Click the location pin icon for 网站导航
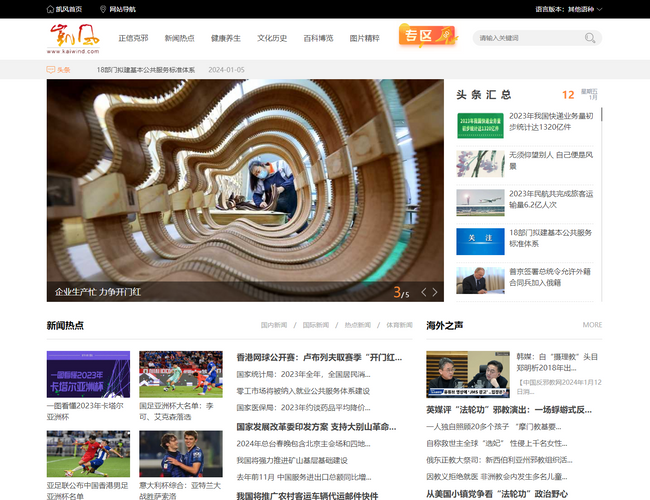The image size is (650, 500). [x=102, y=9]
